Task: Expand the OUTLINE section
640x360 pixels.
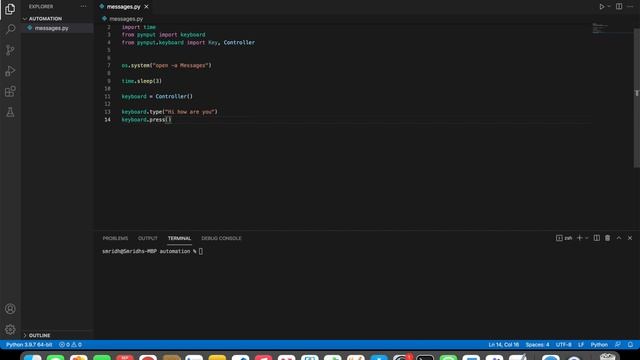Action: pyautogui.click(x=39, y=335)
